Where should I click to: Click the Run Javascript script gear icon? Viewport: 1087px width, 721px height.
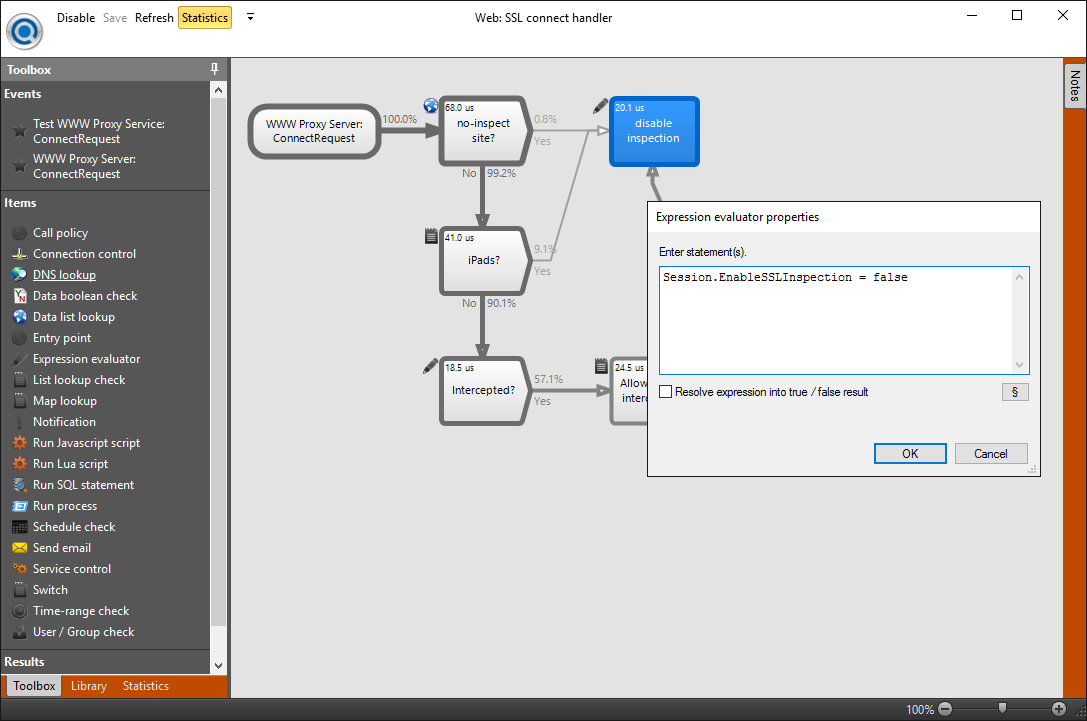point(19,443)
